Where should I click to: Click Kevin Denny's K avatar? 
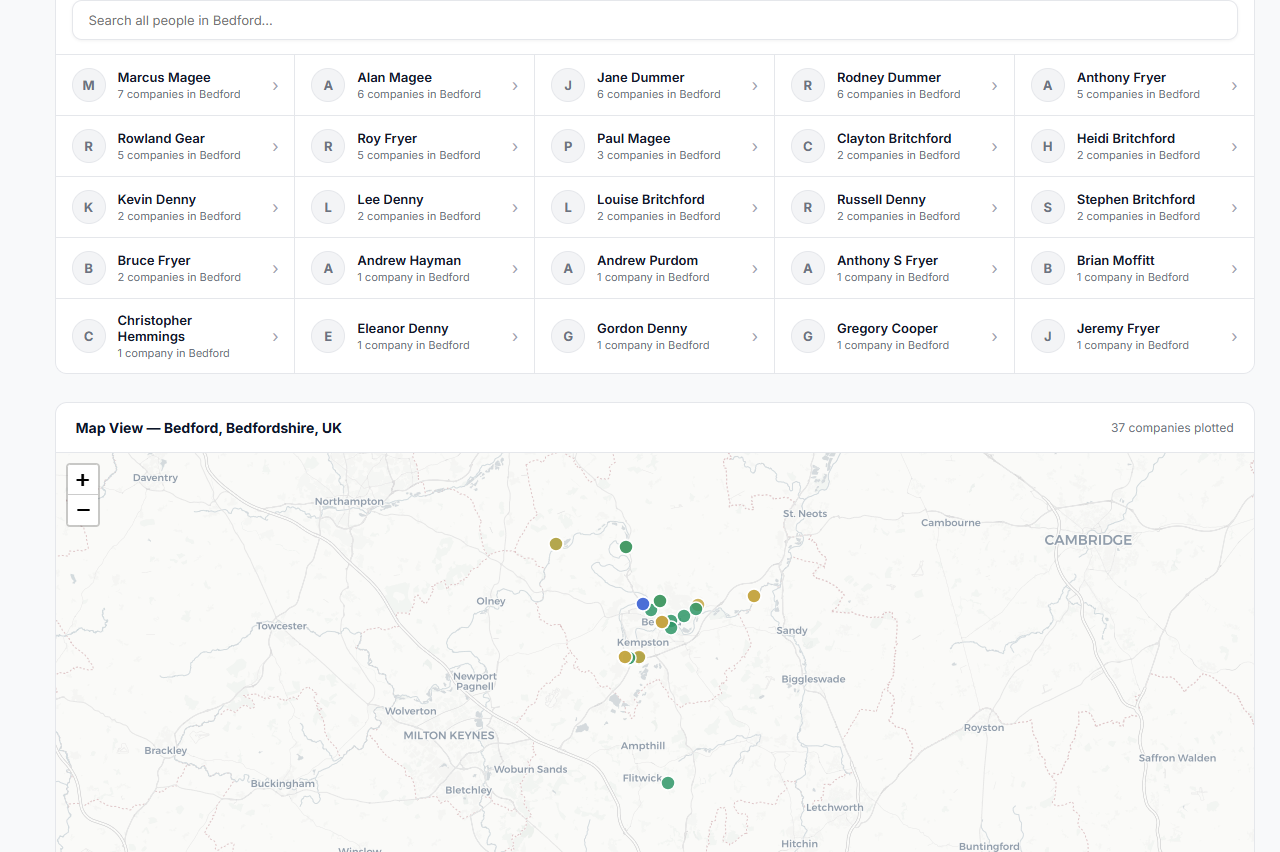point(89,207)
